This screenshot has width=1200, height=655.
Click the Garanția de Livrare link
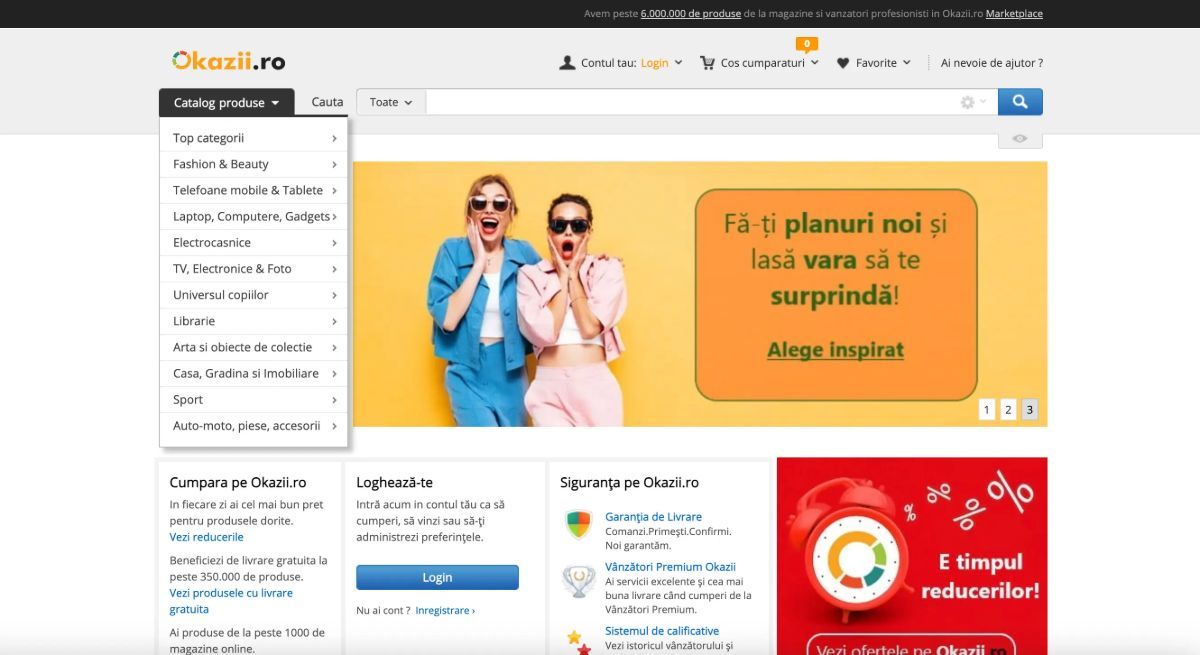coord(653,517)
